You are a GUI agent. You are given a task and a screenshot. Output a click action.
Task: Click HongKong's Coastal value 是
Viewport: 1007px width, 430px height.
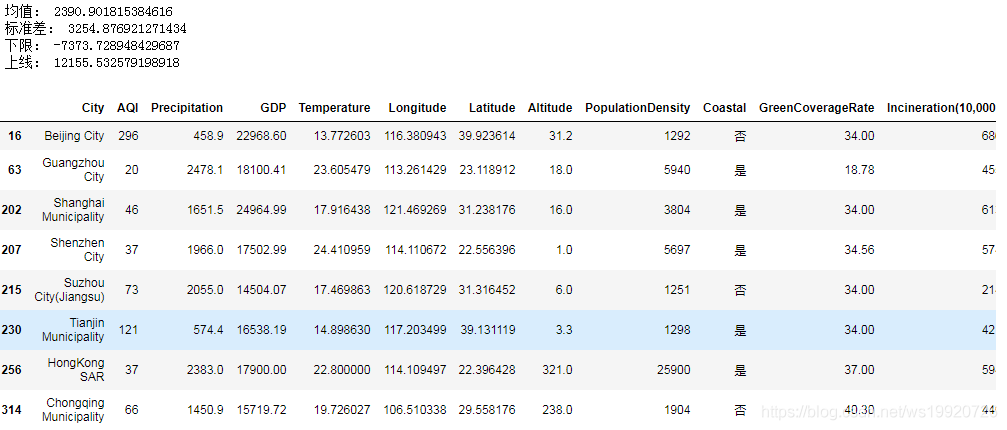[740, 370]
